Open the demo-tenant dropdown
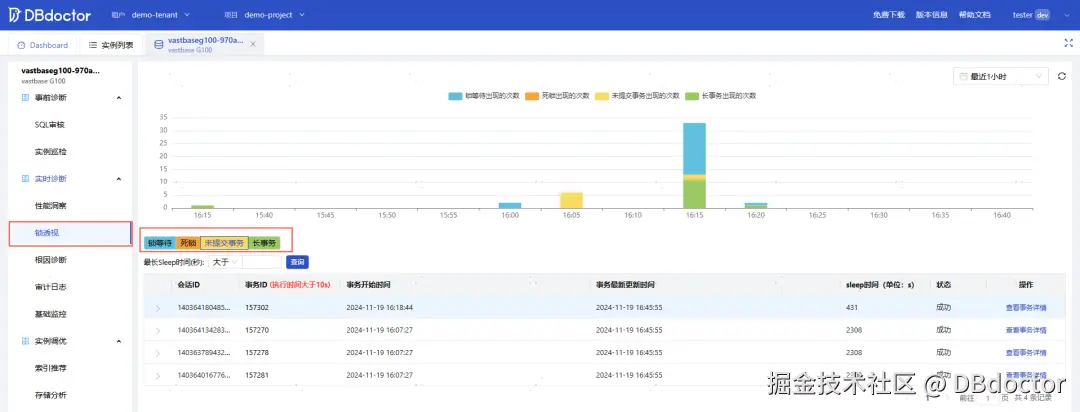Screen dimensions: 1080x412 coord(161,14)
